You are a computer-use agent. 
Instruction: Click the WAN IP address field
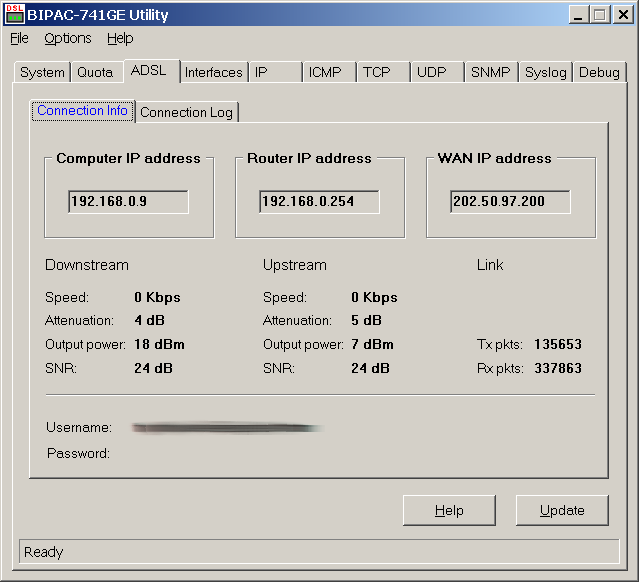pyautogui.click(x=510, y=201)
